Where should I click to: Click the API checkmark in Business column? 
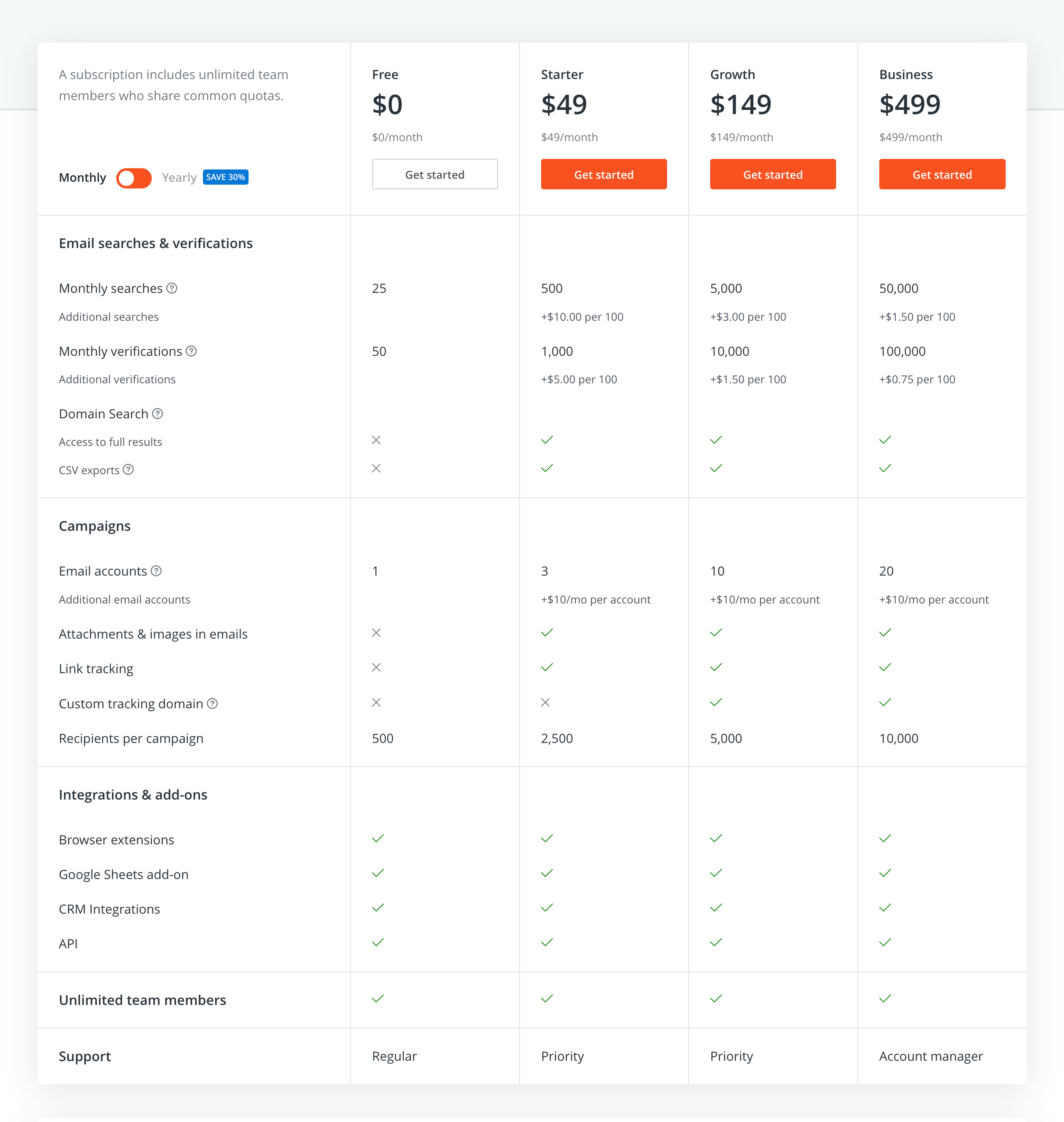pyautogui.click(x=884, y=942)
